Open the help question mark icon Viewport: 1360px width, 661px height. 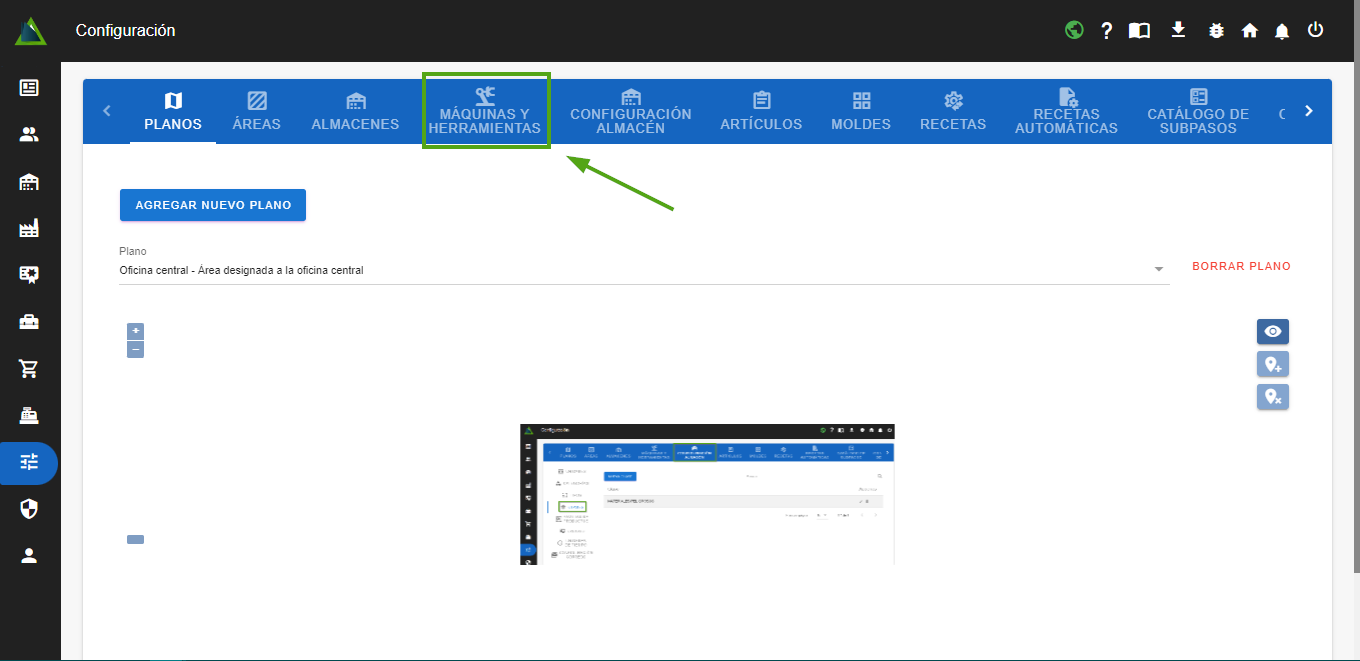(x=1107, y=31)
